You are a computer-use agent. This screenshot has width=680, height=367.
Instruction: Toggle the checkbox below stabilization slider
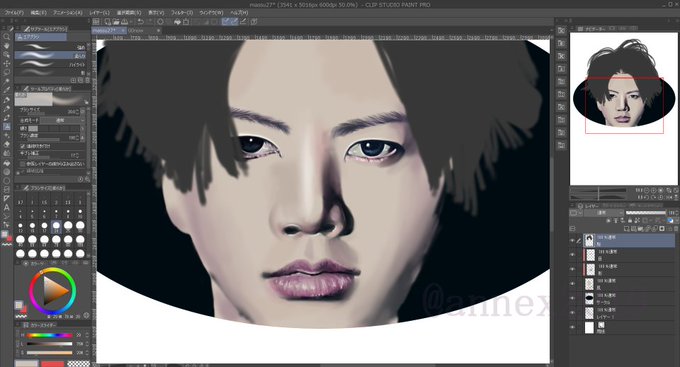[22, 164]
